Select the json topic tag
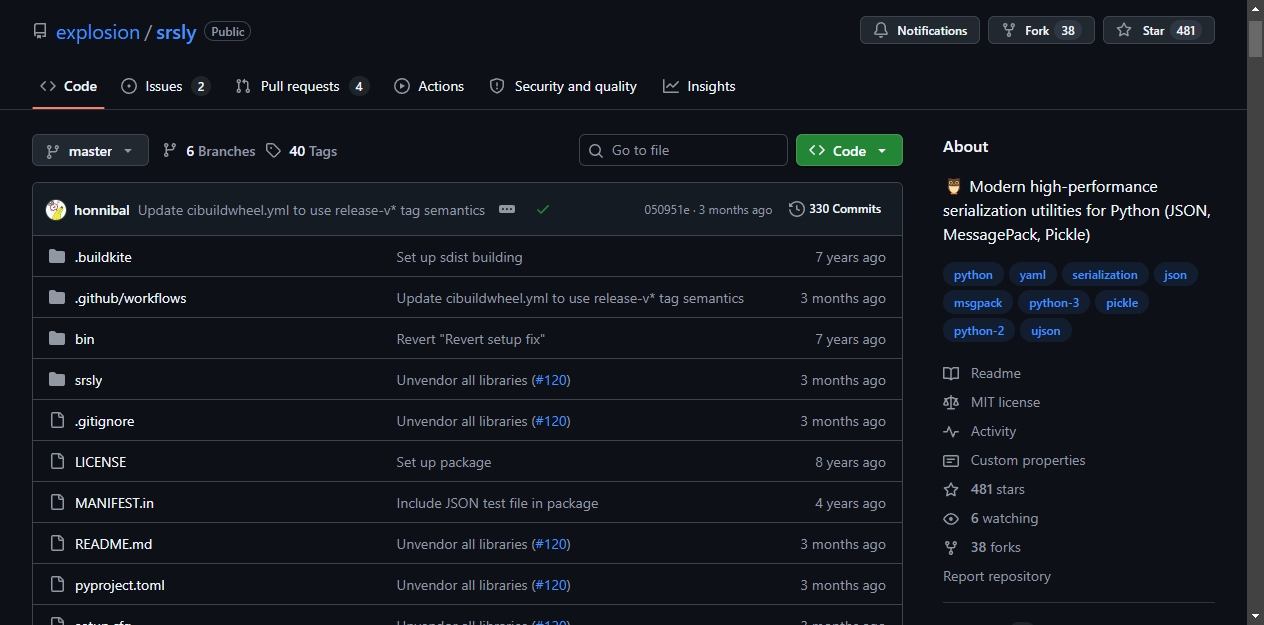 tap(1176, 275)
